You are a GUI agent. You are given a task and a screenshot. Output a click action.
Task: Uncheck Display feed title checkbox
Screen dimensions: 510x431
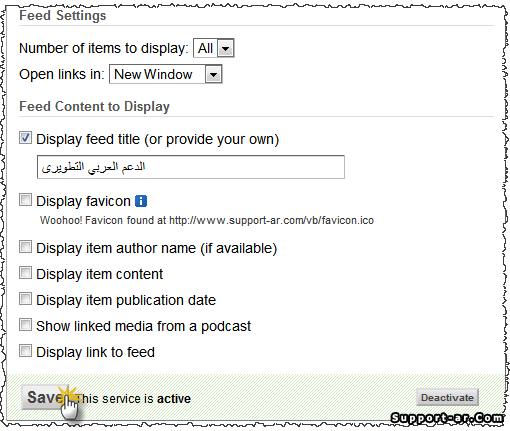pos(25,138)
